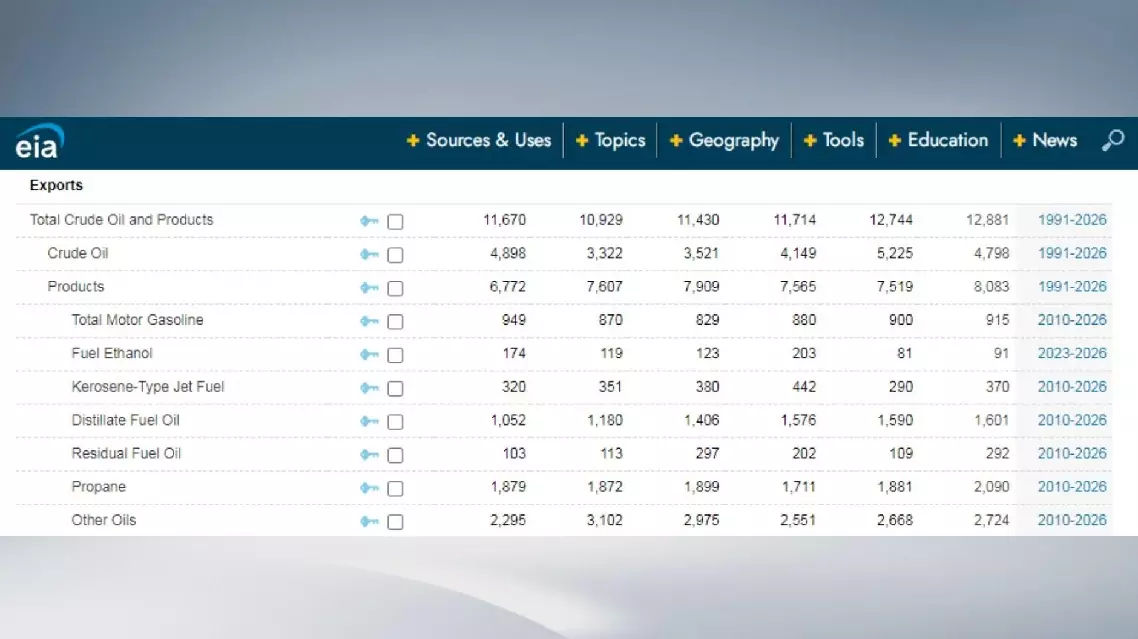This screenshot has height=639, width=1138.
Task: Click key icon beside Propane
Action: (x=370, y=488)
